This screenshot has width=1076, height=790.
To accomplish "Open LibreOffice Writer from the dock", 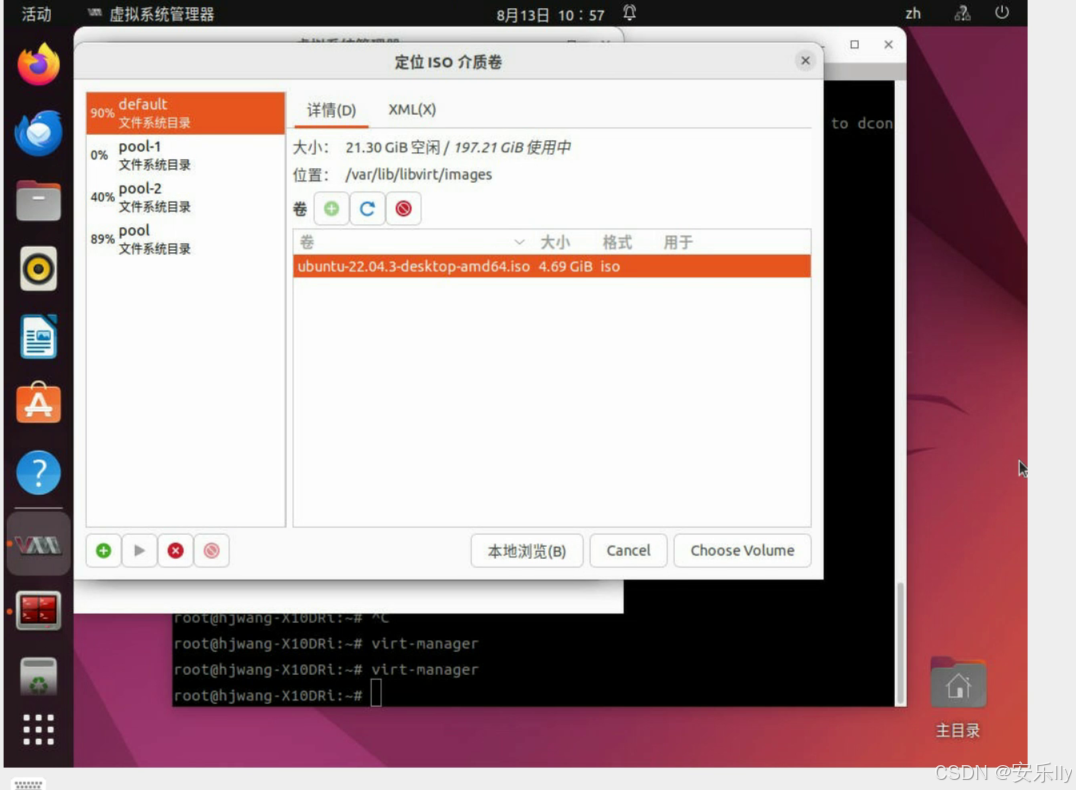I will (x=38, y=336).
